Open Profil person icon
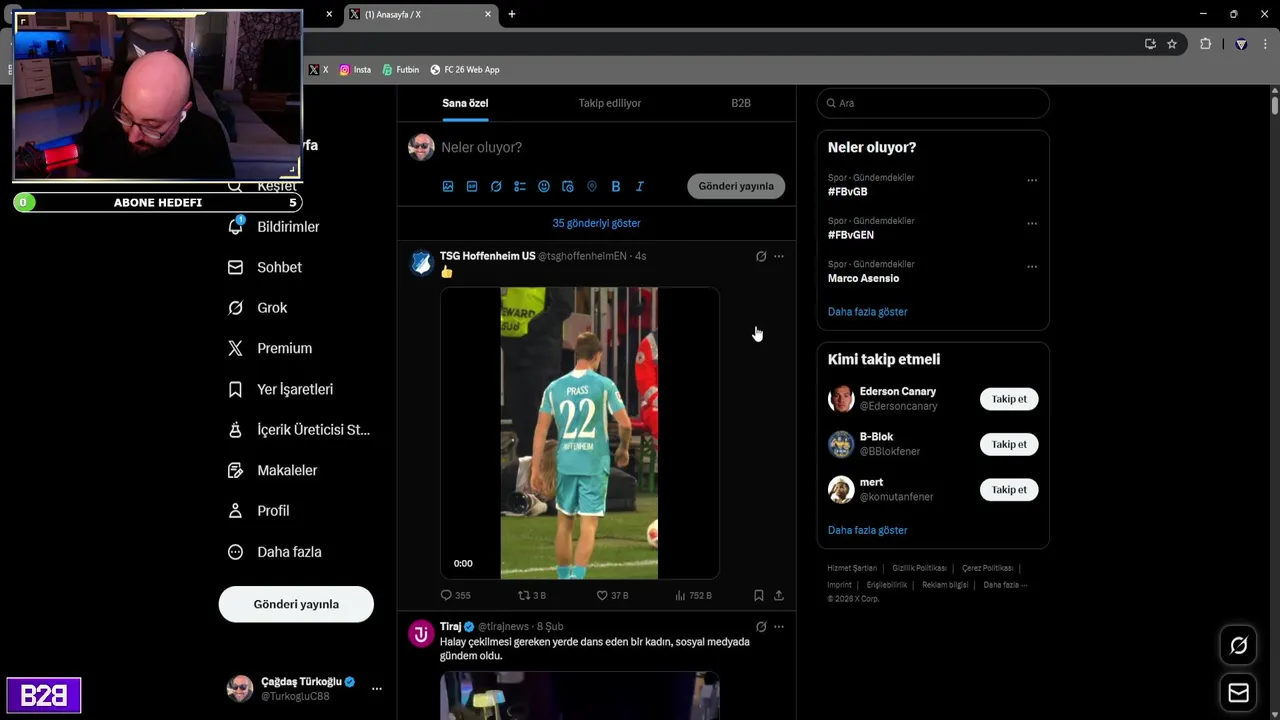 point(235,511)
